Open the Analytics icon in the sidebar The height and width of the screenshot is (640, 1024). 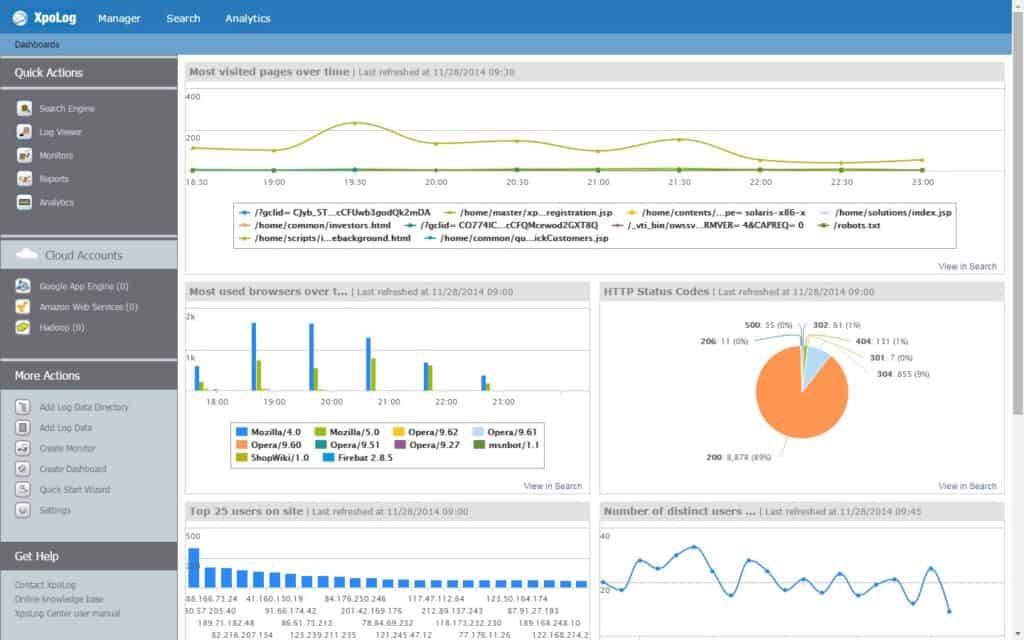click(24, 202)
